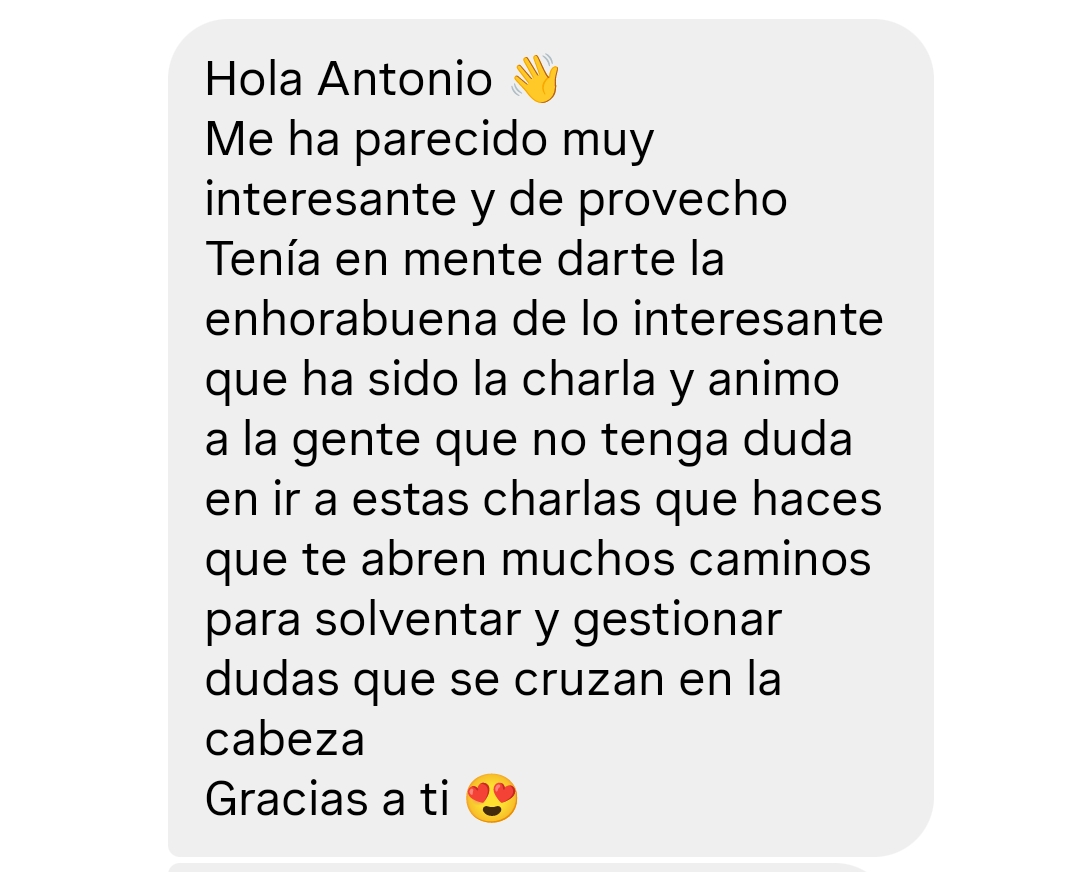Click the word 'cabeza' in the message
The image size is (1080, 872).
[284, 739]
